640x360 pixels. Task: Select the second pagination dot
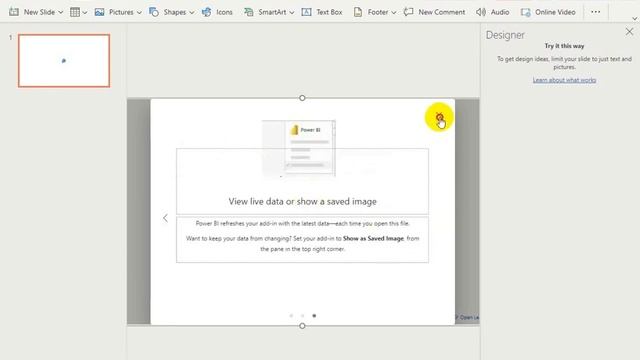coord(302,316)
